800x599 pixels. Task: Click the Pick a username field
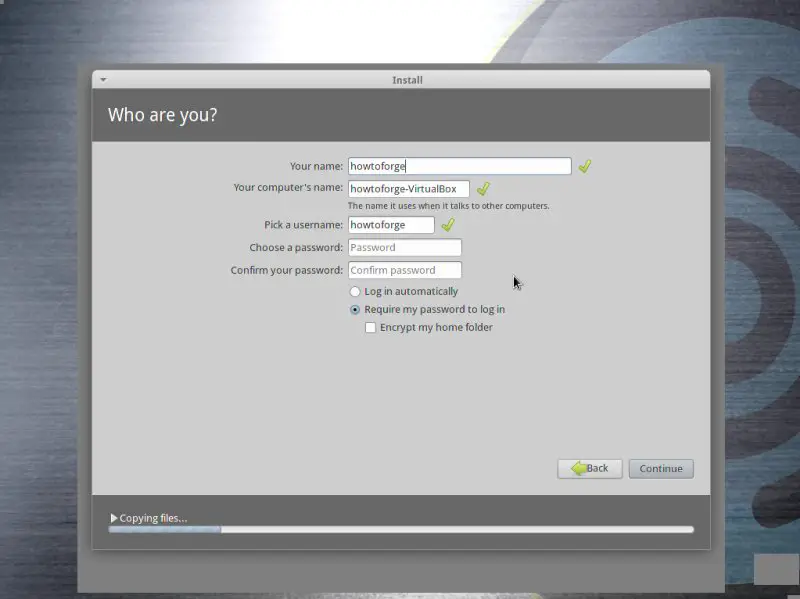(x=391, y=225)
